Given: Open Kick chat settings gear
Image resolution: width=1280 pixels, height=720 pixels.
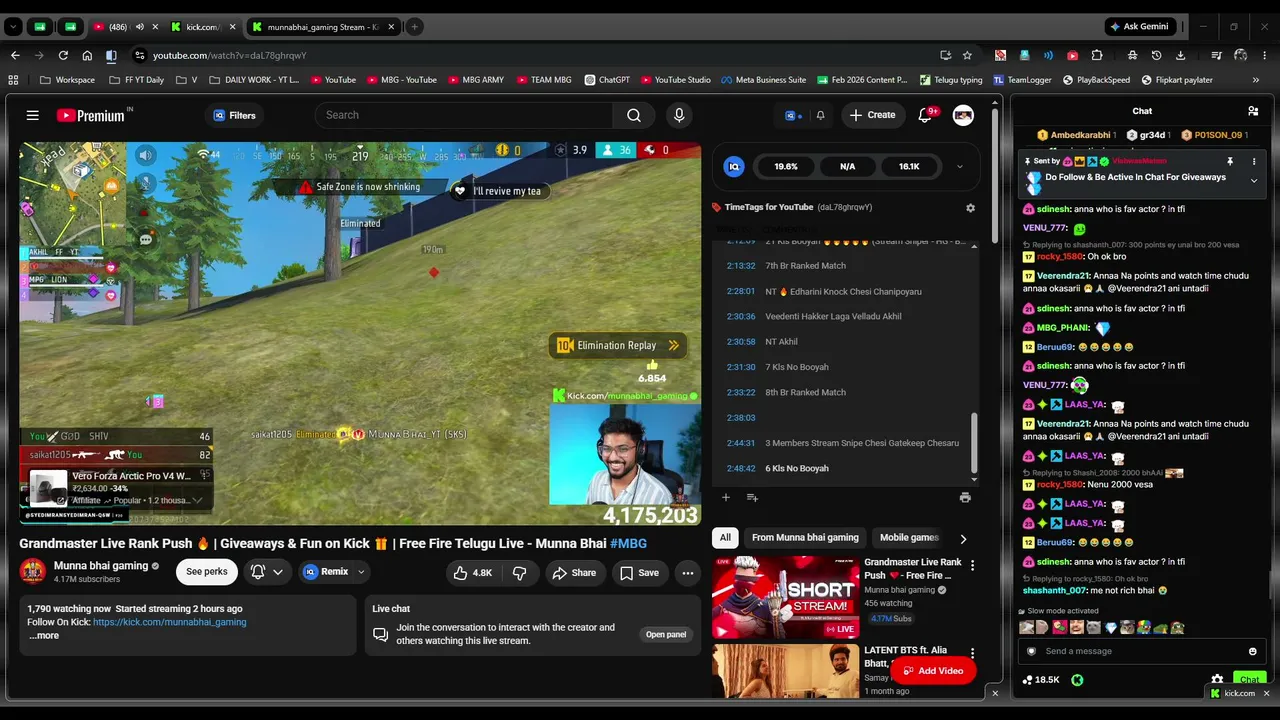Looking at the screenshot, I should coord(1217,680).
